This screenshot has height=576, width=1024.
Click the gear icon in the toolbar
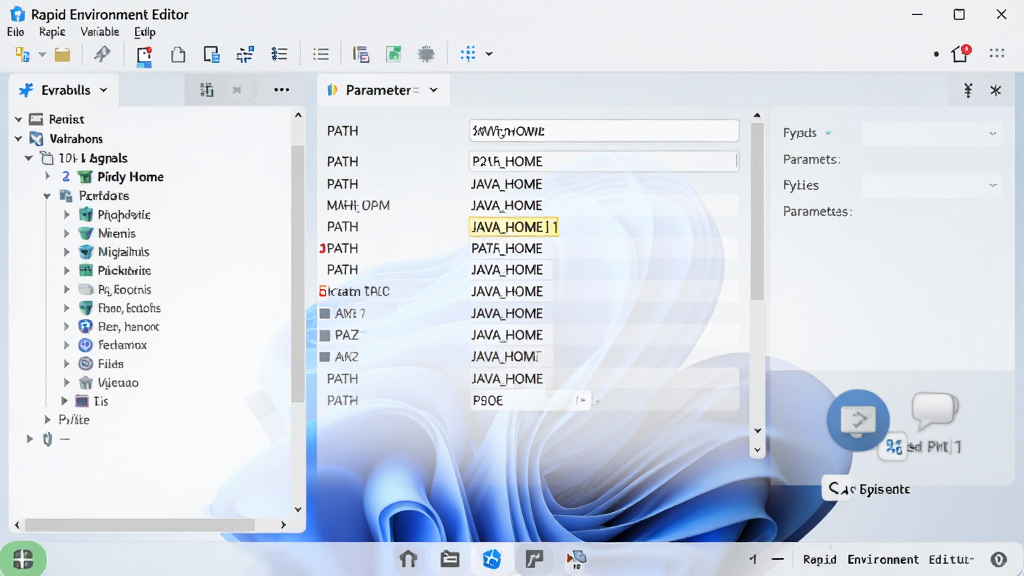426,54
